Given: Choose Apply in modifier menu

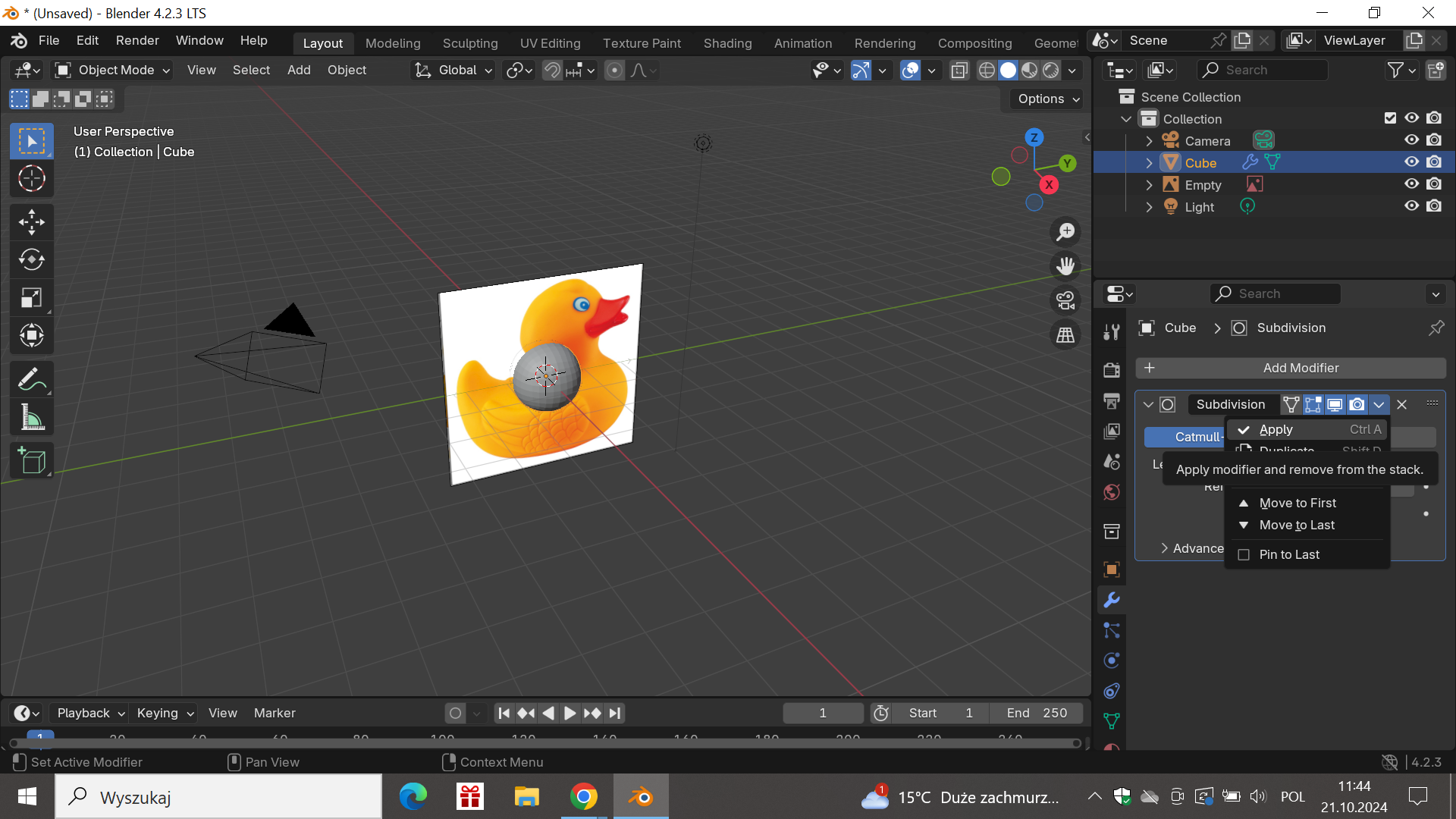Looking at the screenshot, I should (x=1307, y=430).
